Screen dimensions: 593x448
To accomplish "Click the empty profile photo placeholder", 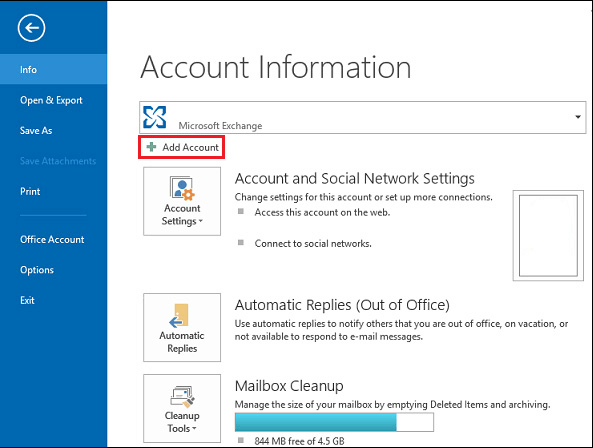I will point(548,236).
